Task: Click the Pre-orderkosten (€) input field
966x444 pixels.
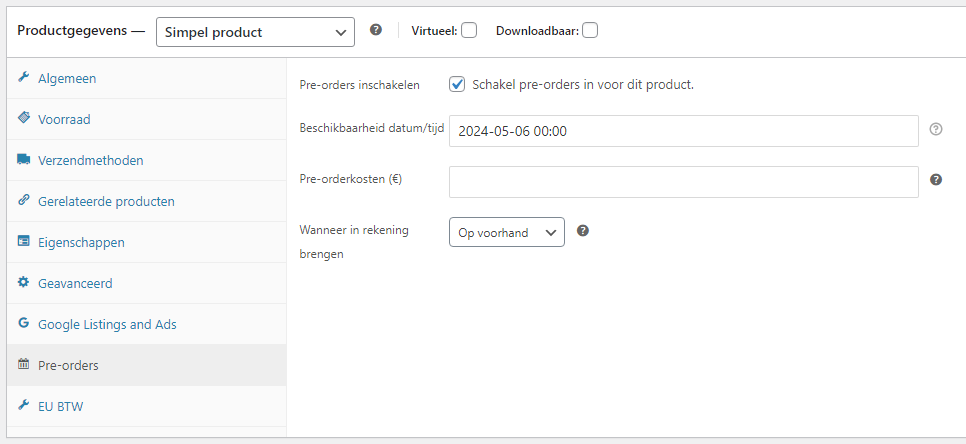Action: point(684,182)
